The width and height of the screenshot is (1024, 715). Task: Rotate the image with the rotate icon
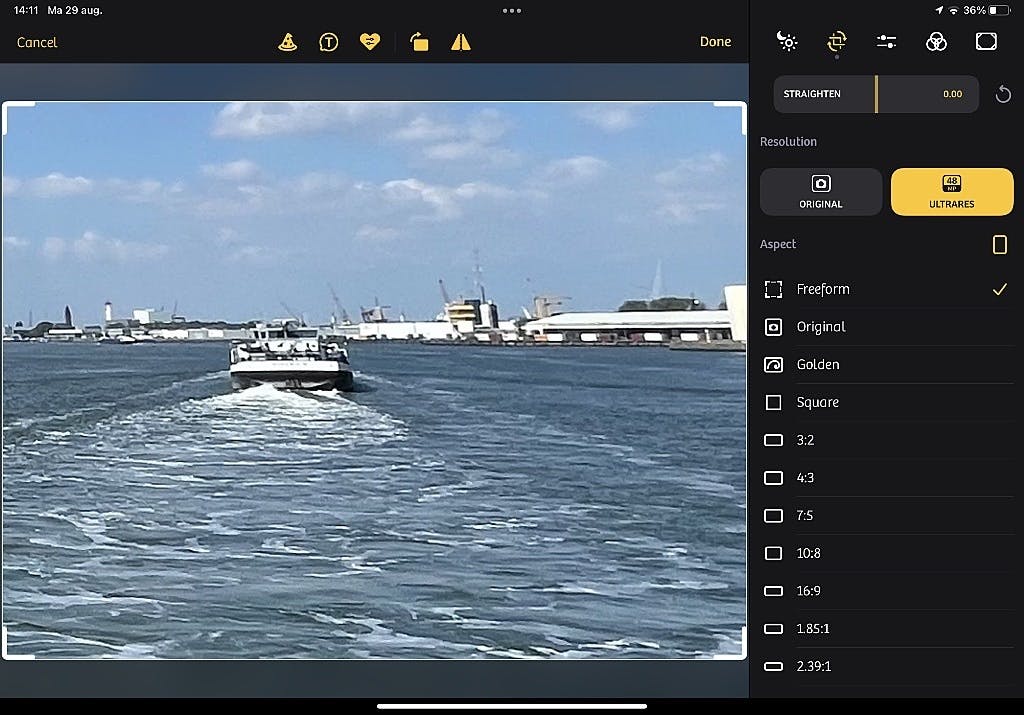(x=419, y=42)
